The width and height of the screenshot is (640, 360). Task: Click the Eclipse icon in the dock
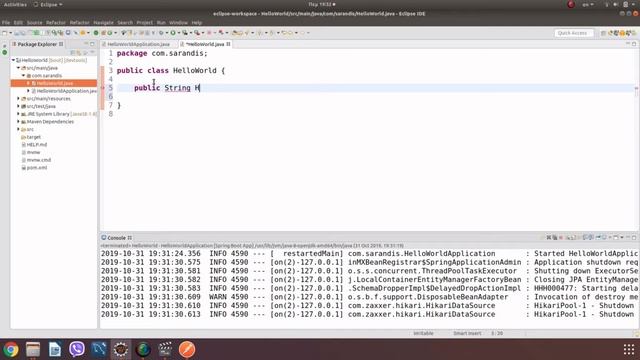tap(120, 349)
